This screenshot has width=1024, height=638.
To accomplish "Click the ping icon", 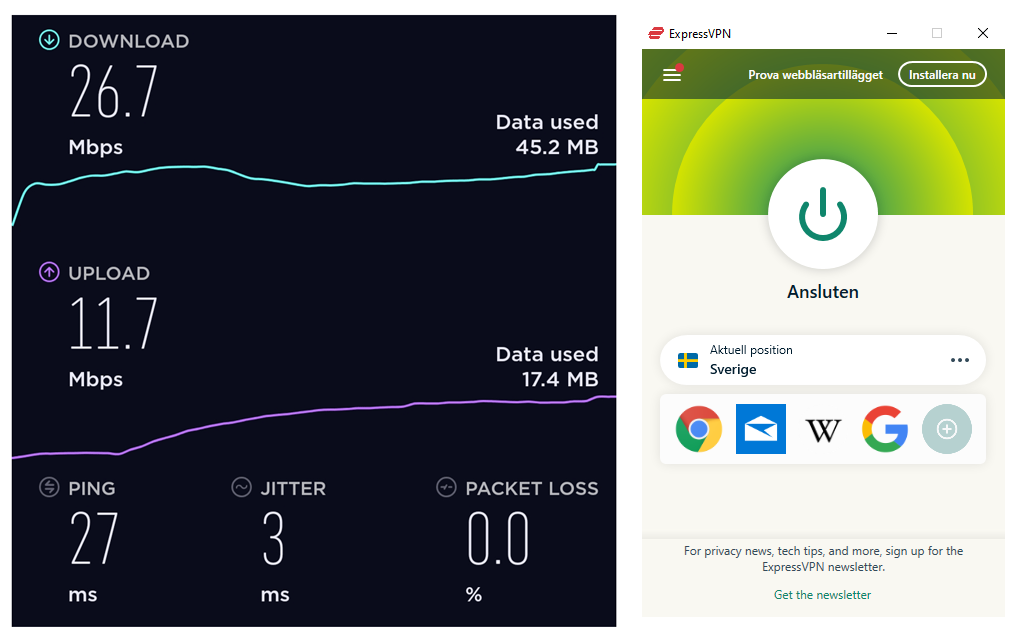I will point(49,487).
